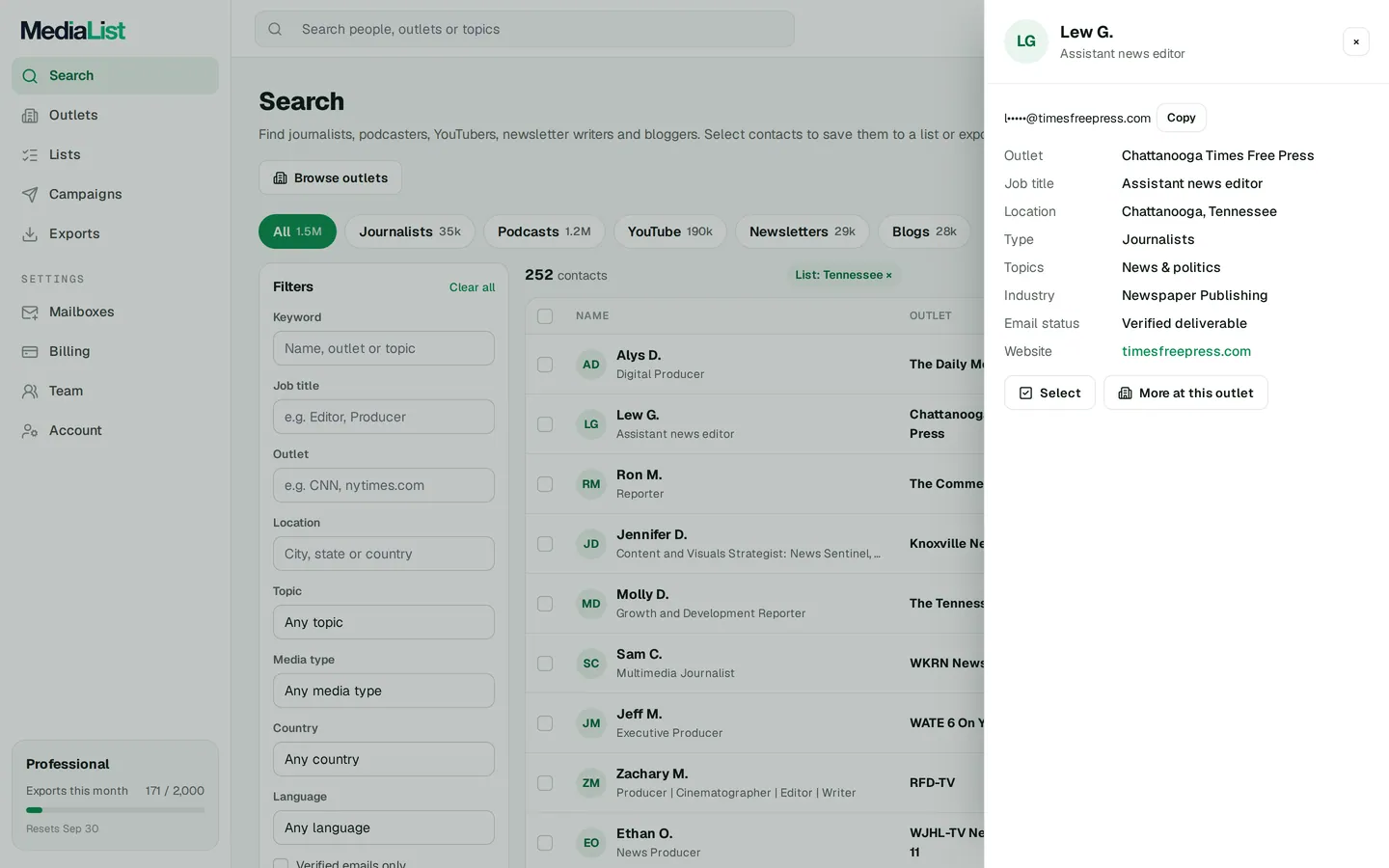1389x868 pixels.
Task: Open Outlets via its building icon
Action: [30, 116]
